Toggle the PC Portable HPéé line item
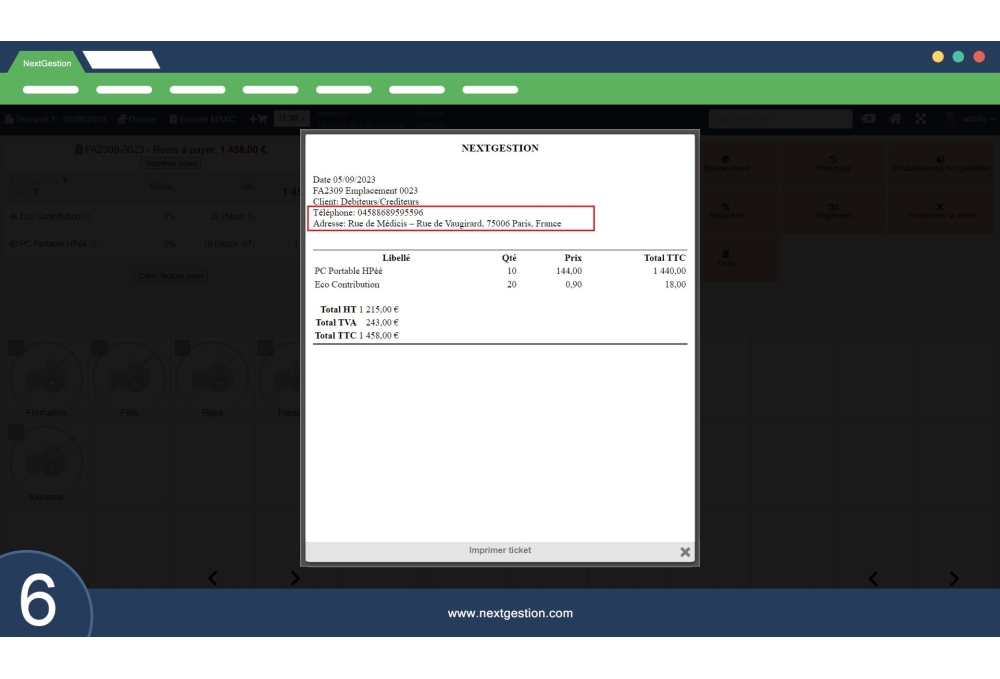Viewport: 1000px width, 679px height. [x=51, y=244]
